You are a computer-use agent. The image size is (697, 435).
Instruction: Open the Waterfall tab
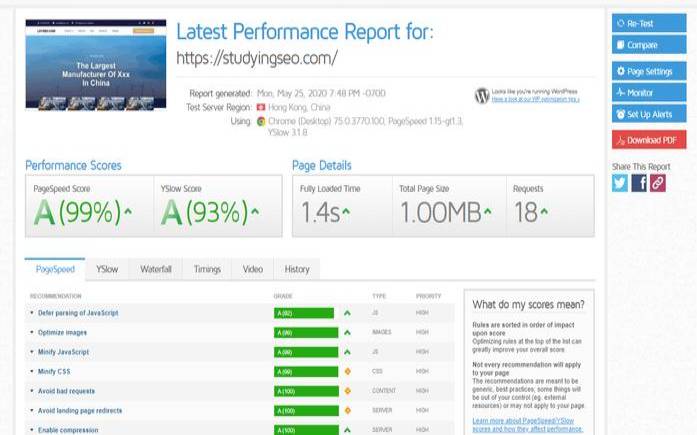pos(156,269)
